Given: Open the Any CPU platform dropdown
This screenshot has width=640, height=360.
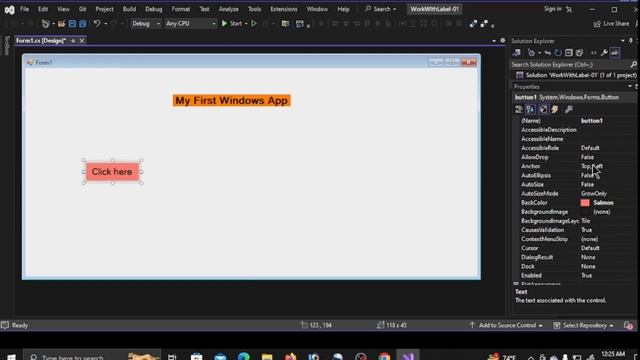Looking at the screenshot, I should point(190,24).
